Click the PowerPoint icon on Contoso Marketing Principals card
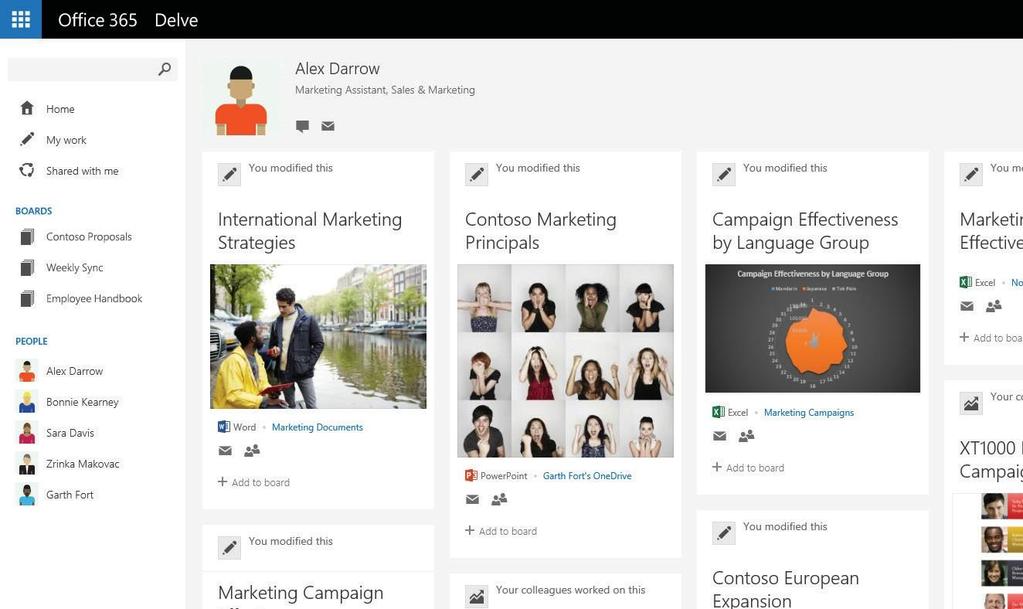The width and height of the screenshot is (1023, 609). pos(471,476)
